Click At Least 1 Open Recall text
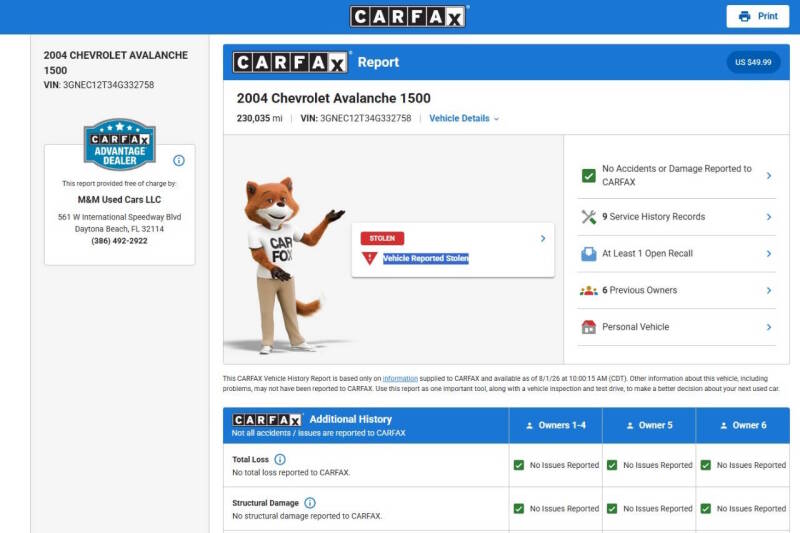800x533 pixels. pos(647,253)
